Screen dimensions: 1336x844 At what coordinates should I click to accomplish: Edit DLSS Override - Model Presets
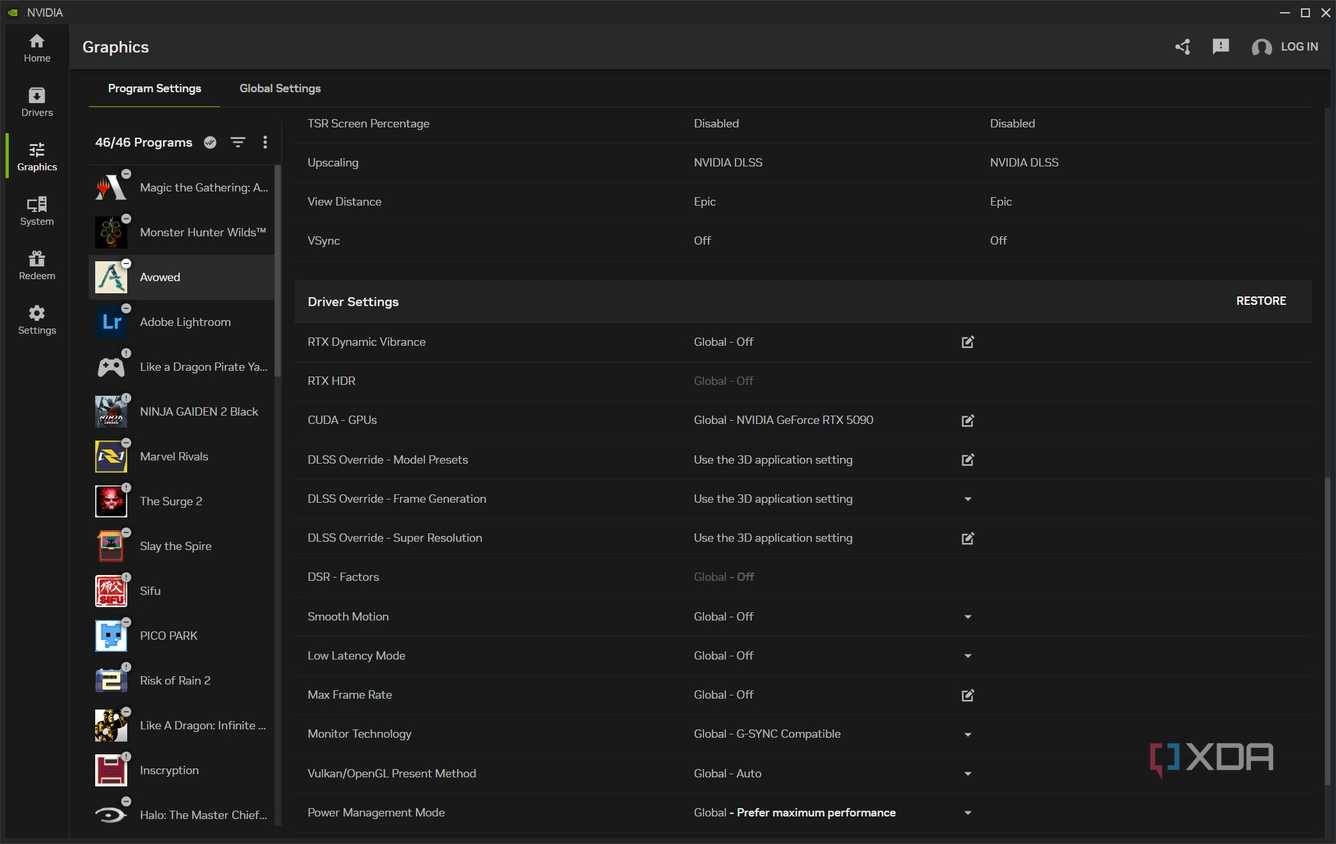(968, 460)
